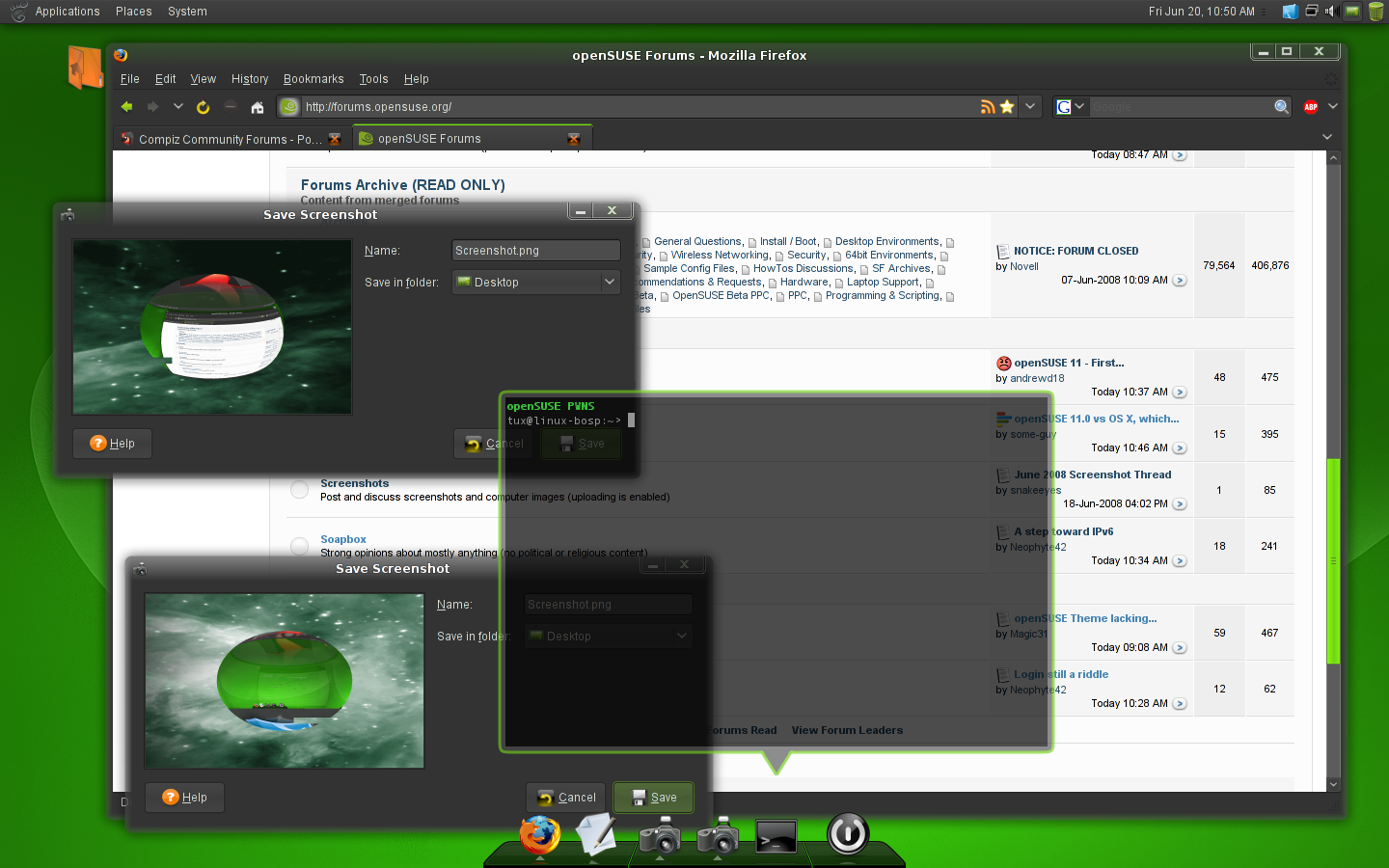Open the list all tabs dropdown
The image size is (1389, 868).
1327,137
